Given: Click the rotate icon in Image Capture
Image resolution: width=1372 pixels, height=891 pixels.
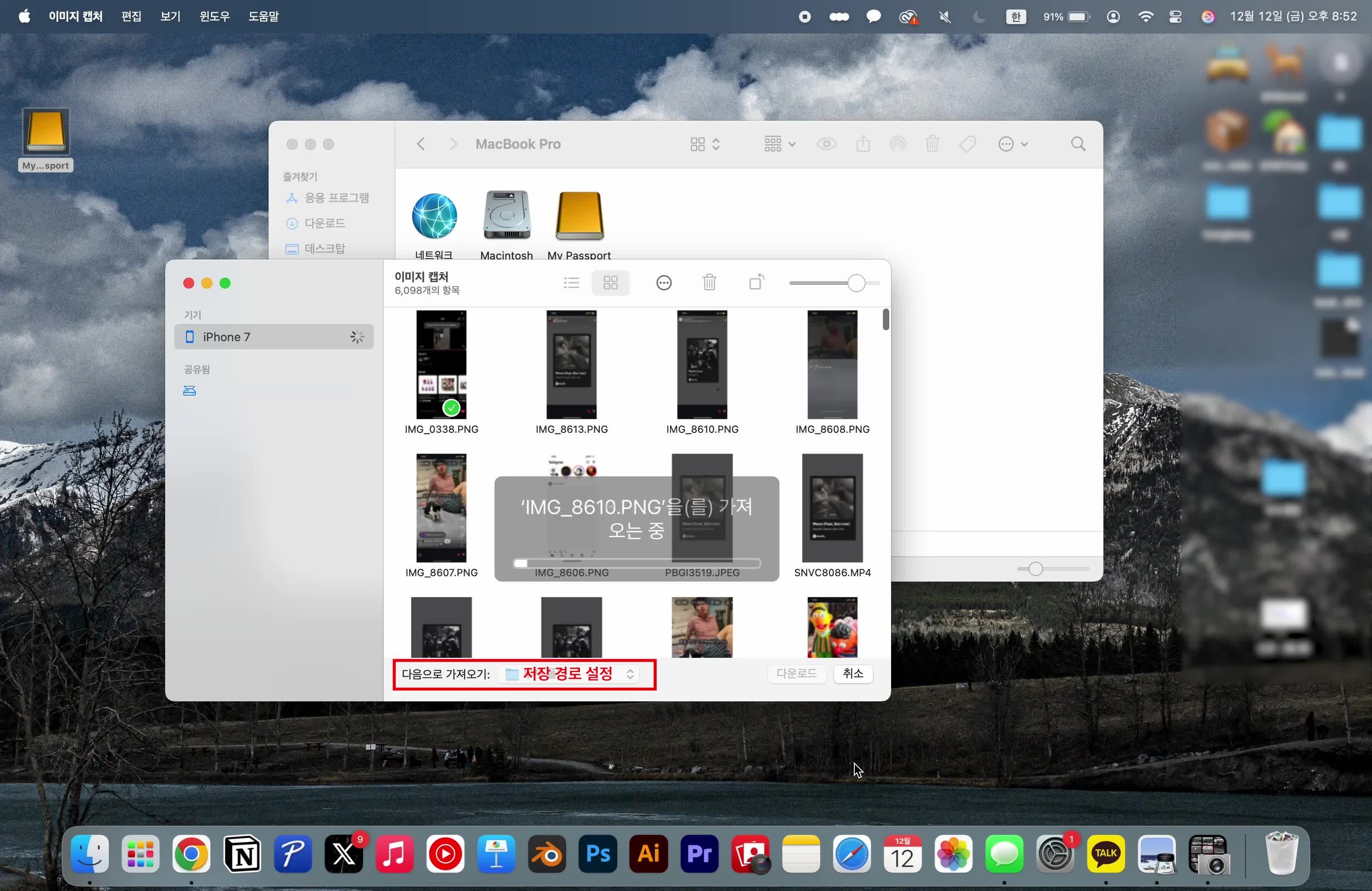Looking at the screenshot, I should coord(756,282).
